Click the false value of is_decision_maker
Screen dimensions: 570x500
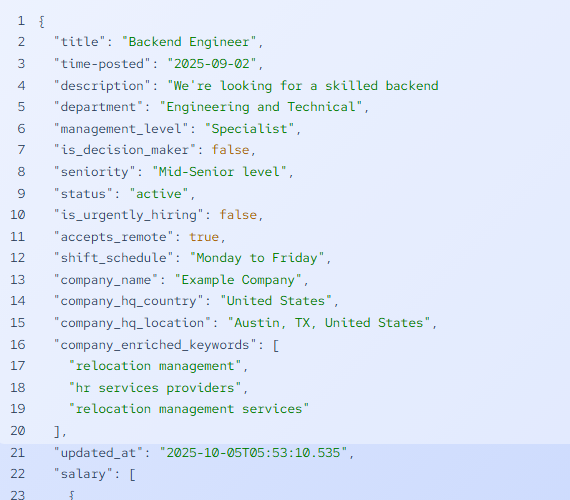[x=230, y=150]
